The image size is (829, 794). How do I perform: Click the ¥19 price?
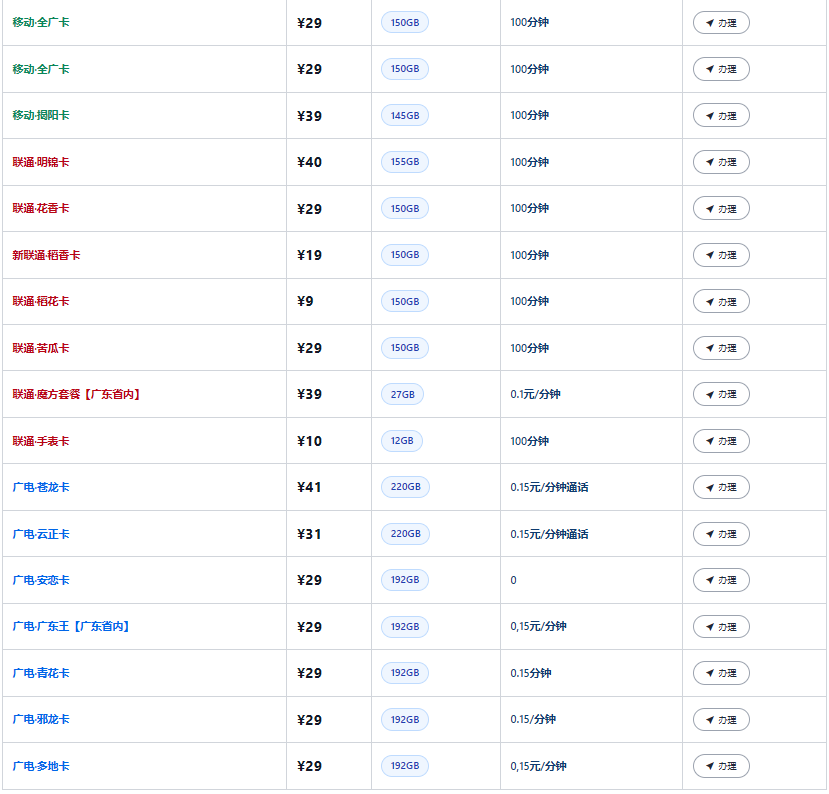[x=309, y=255]
